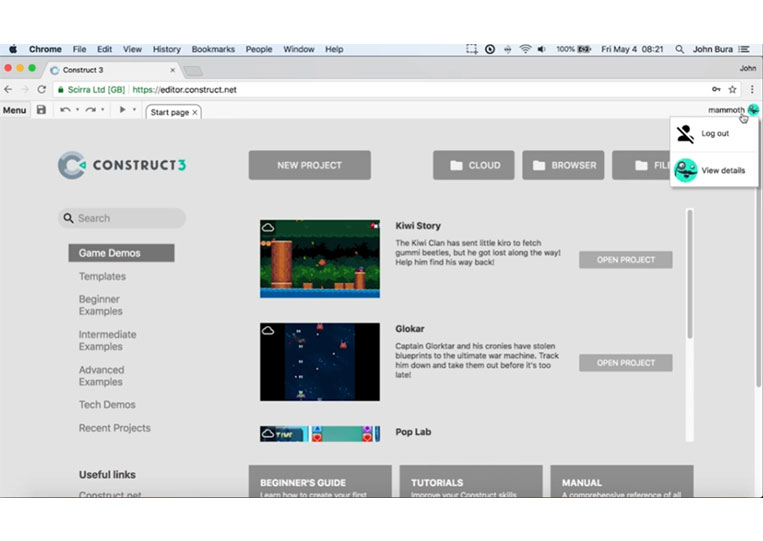The height and width of the screenshot is (541, 763).
Task: Click the mammoth account avatar icon
Action: [753, 110]
